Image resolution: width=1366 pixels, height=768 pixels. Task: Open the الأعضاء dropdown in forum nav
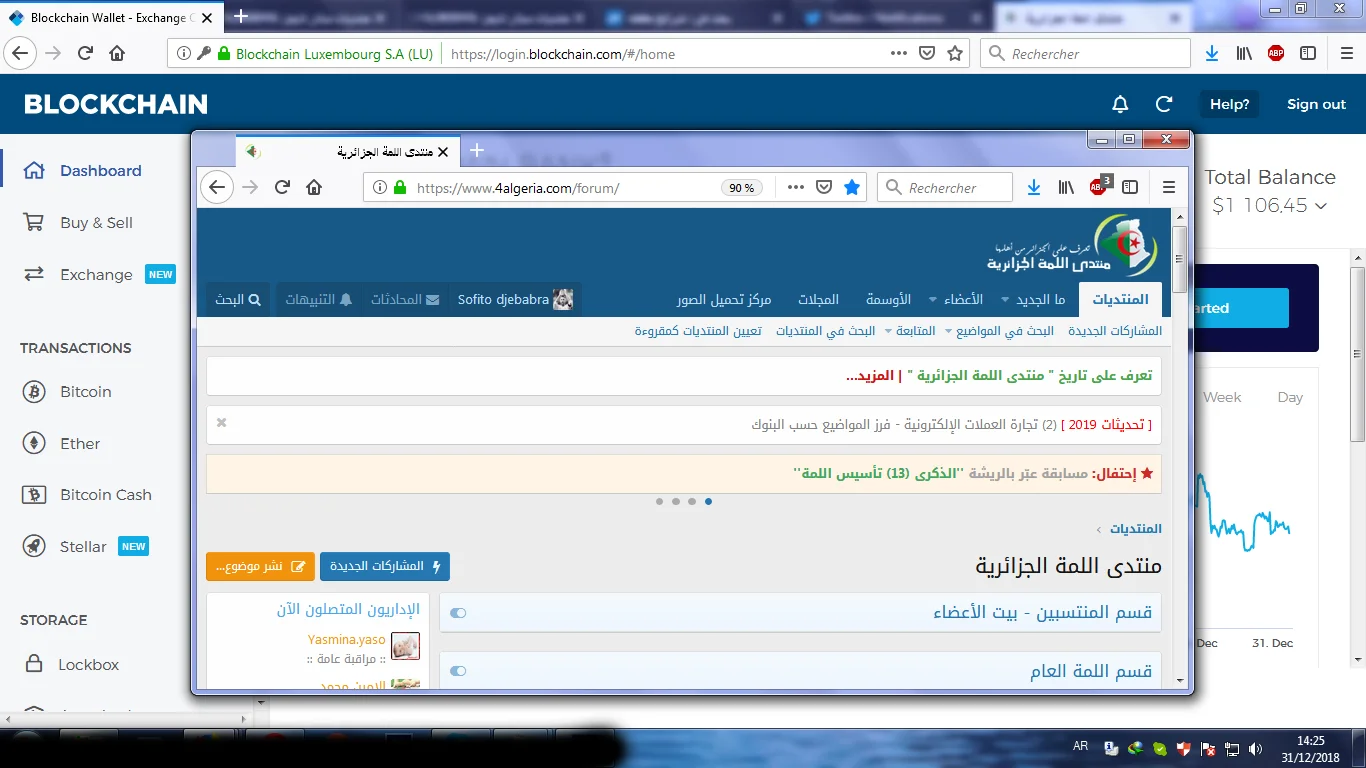[x=956, y=300]
